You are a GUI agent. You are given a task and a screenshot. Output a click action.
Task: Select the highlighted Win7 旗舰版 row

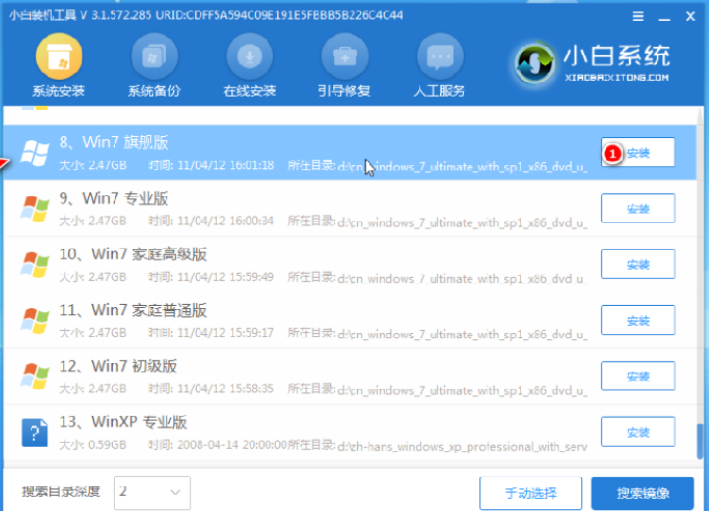point(300,153)
